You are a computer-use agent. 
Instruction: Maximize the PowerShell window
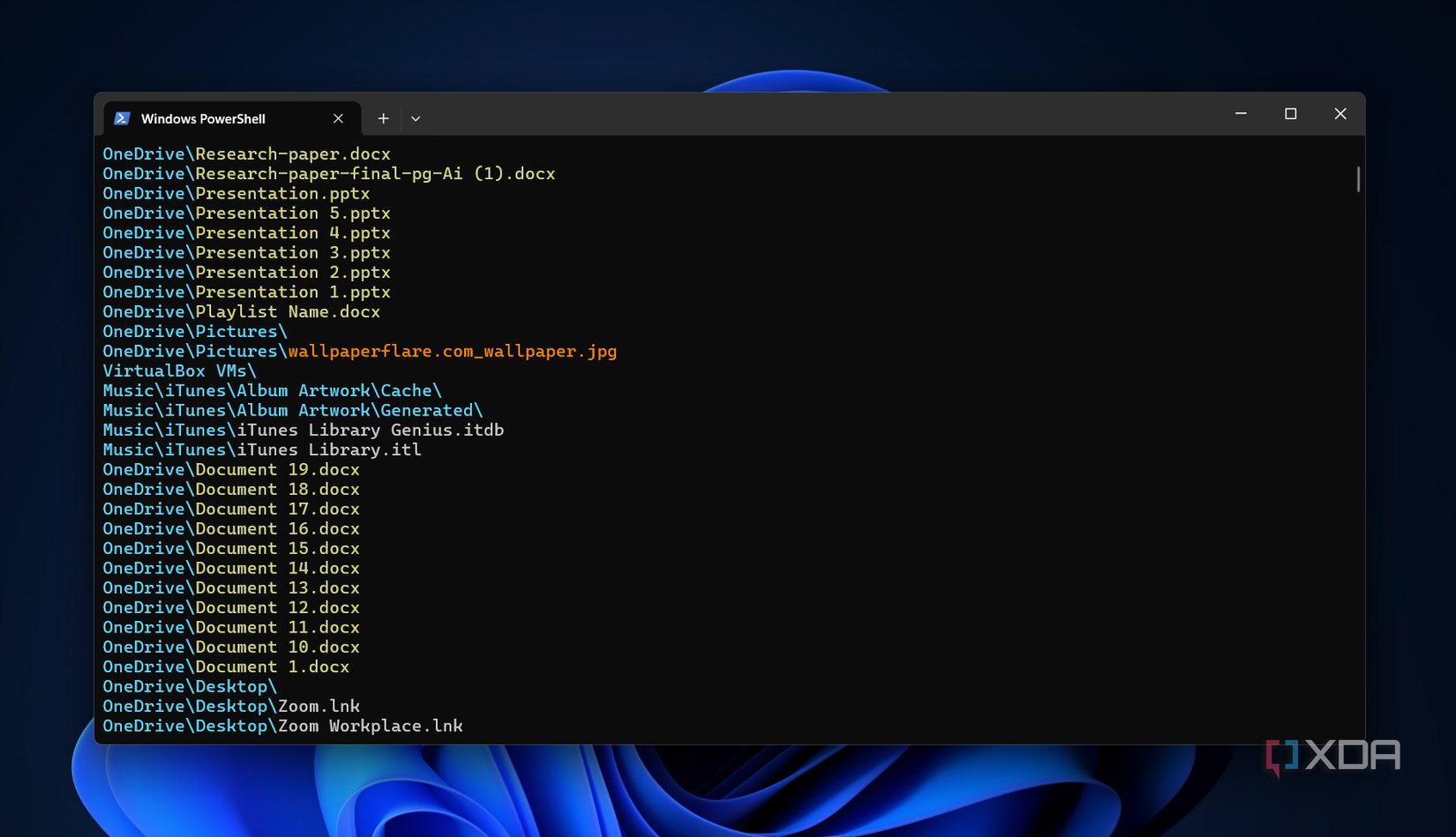click(x=1290, y=114)
